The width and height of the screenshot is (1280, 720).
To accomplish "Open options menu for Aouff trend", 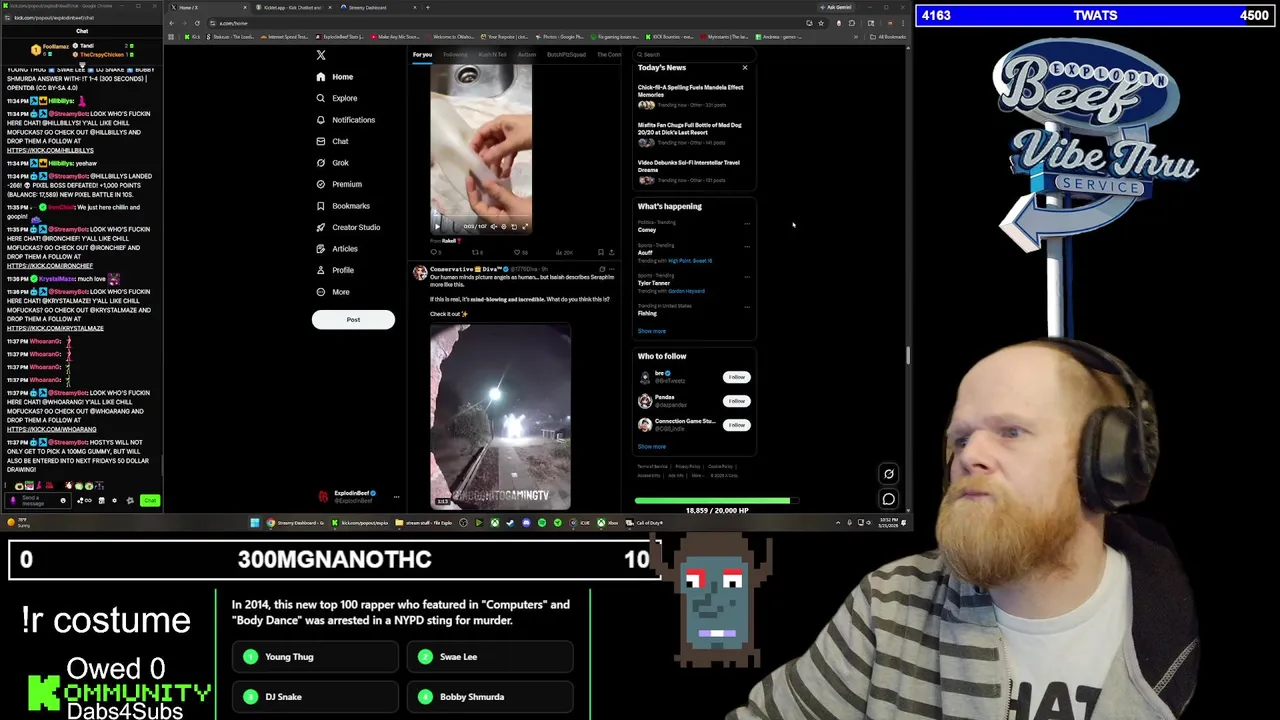I will [x=747, y=248].
